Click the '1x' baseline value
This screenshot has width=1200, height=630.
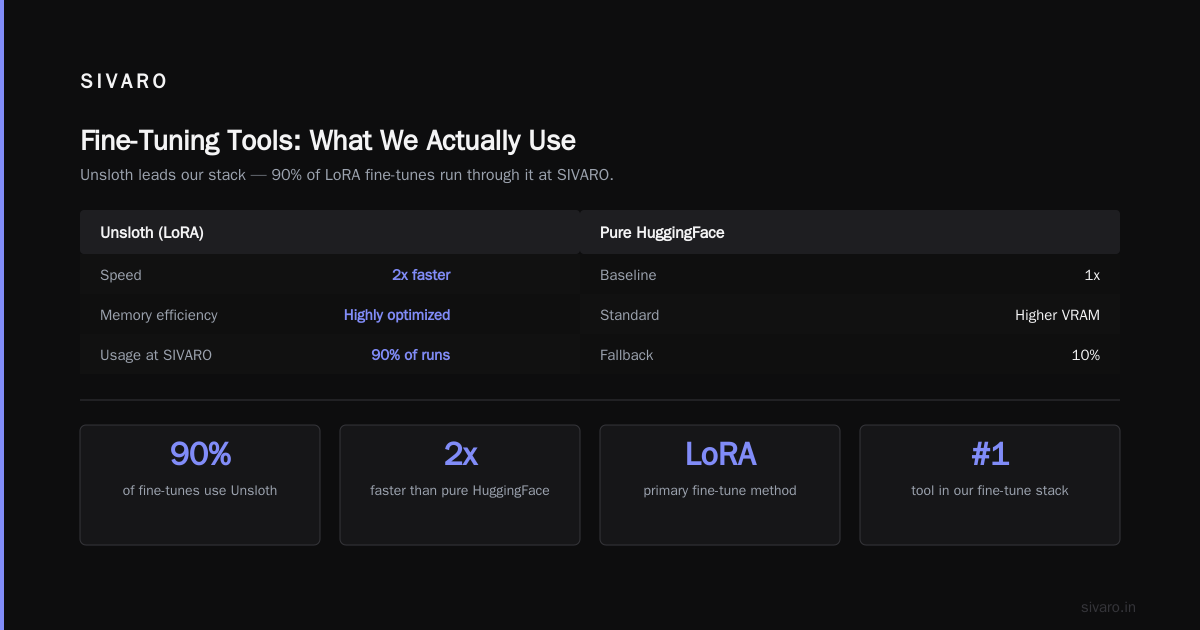1092,275
